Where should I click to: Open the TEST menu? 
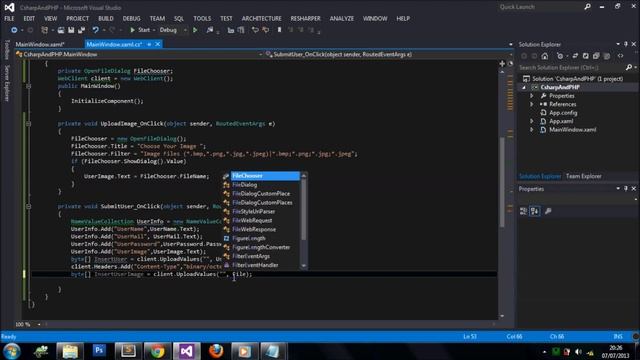tap(226, 18)
